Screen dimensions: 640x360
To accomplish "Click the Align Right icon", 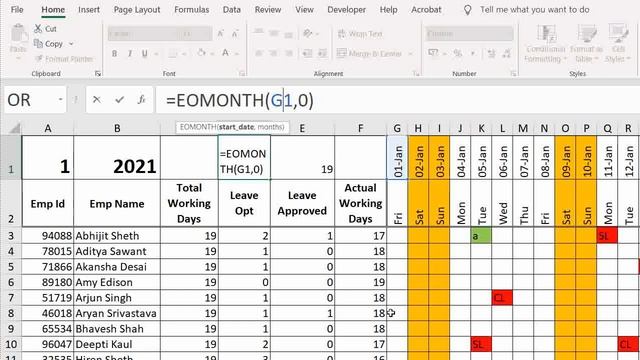I will (x=289, y=53).
